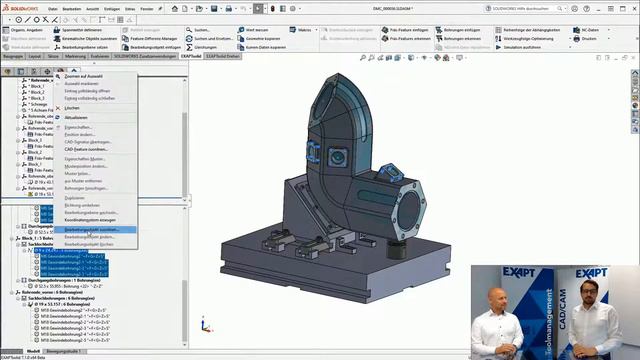Click Fräs-Feature einfügen
Screen dimensions: 640x360
[405, 30]
